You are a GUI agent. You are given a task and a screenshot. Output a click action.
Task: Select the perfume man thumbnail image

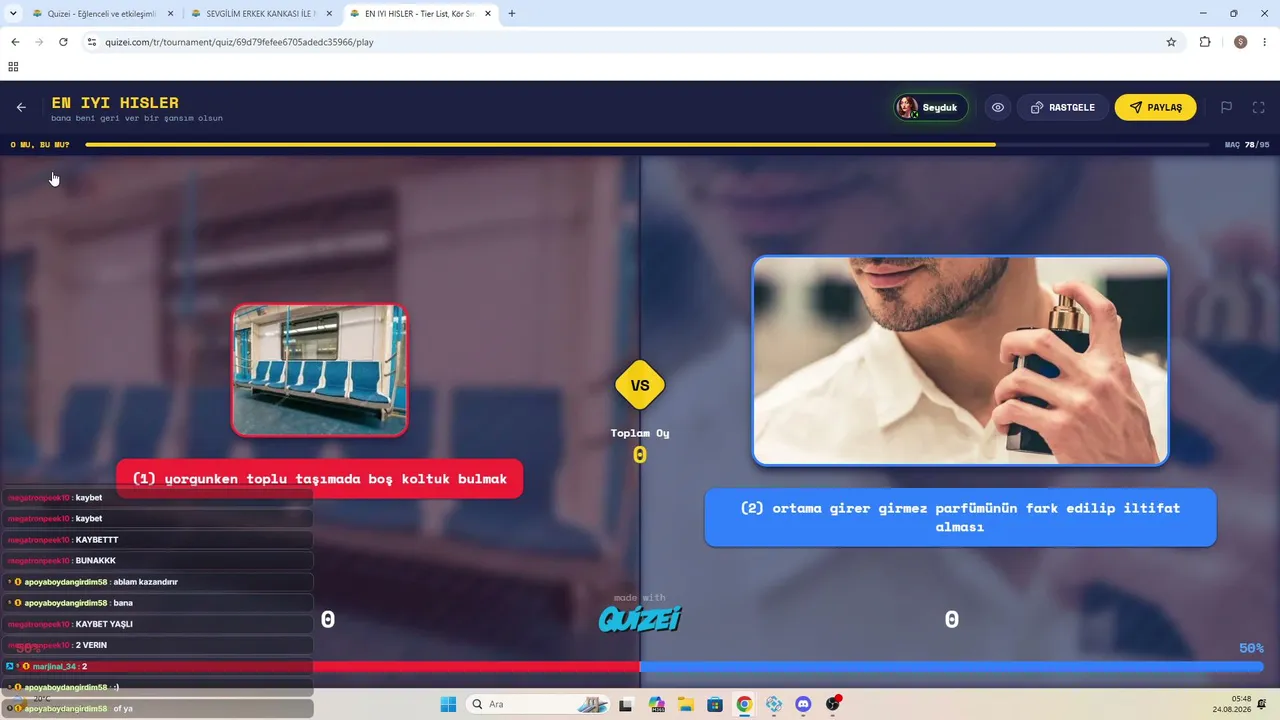pyautogui.click(x=960, y=361)
